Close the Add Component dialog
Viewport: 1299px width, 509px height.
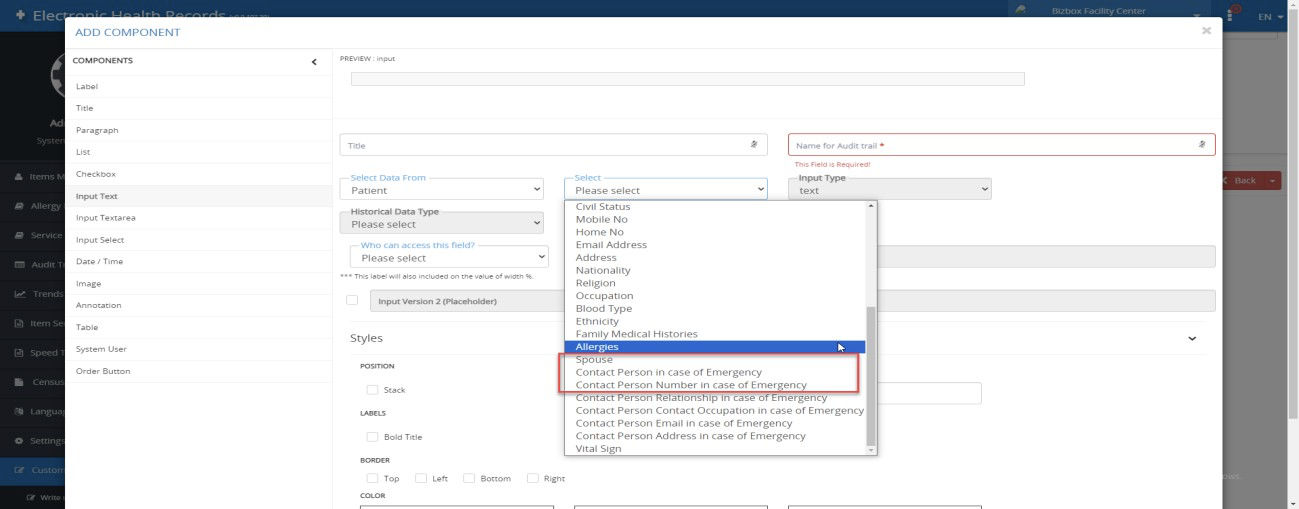point(1206,31)
